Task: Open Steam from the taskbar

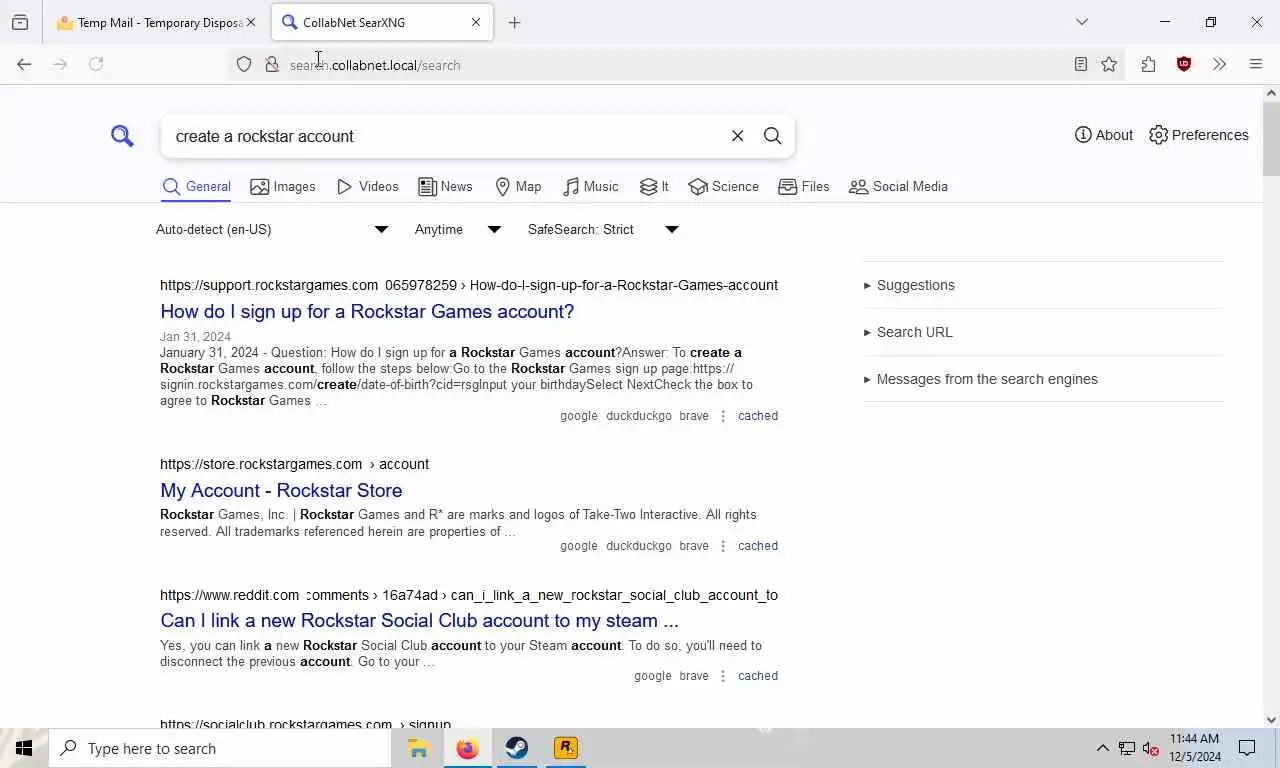Action: tap(517, 748)
